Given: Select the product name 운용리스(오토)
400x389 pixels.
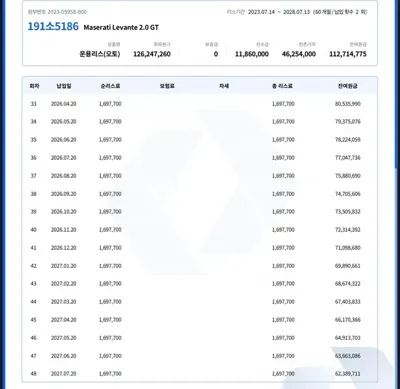Looking at the screenshot, I should coord(100,54).
